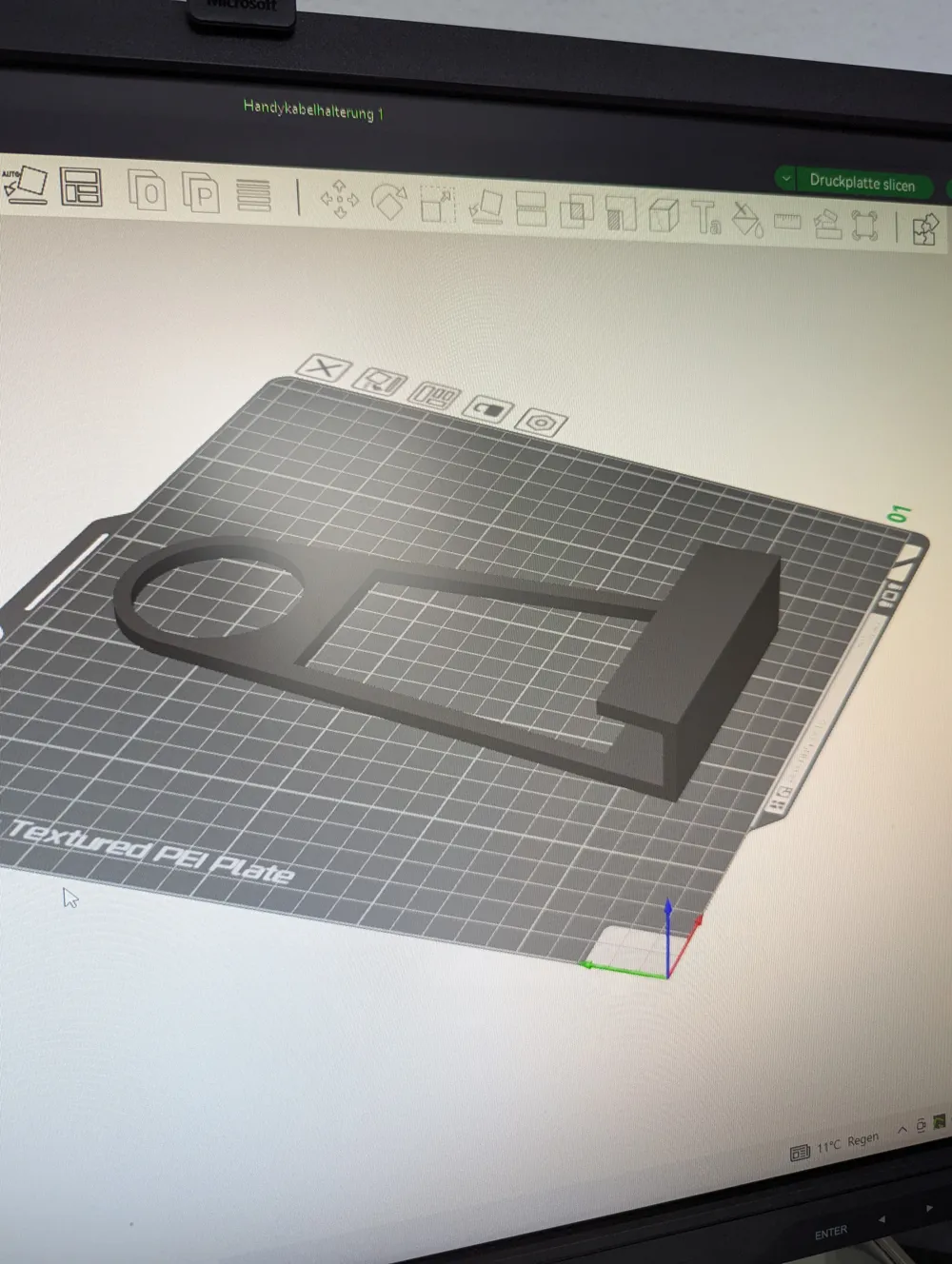This screenshot has width=952, height=1264.
Task: Toggle the plate lock icon
Action: pos(488,409)
